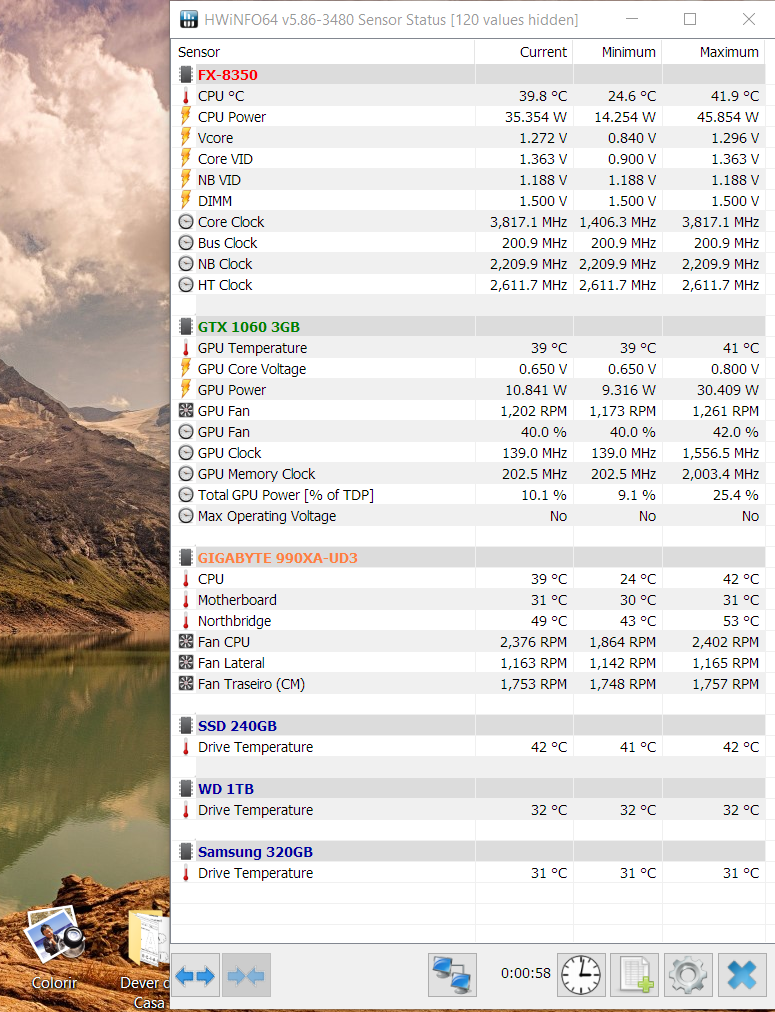Select the Fan Traseiro (CM) row
The height and width of the screenshot is (1012, 775).
tap(468, 683)
